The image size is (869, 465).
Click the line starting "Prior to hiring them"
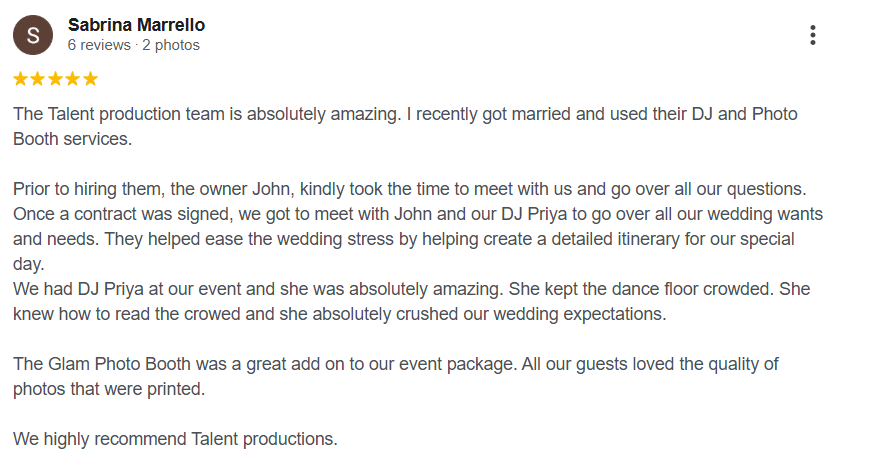pyautogui.click(x=410, y=189)
